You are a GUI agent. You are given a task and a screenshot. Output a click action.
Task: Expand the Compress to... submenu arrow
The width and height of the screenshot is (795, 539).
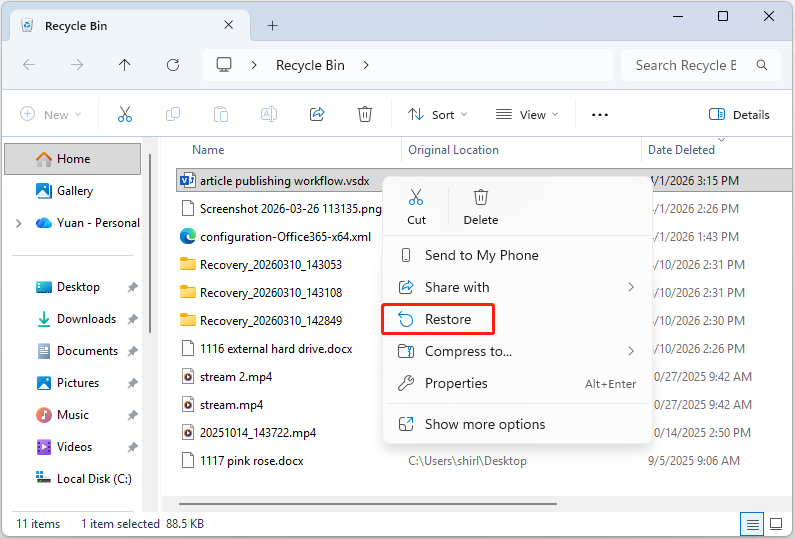tap(631, 351)
